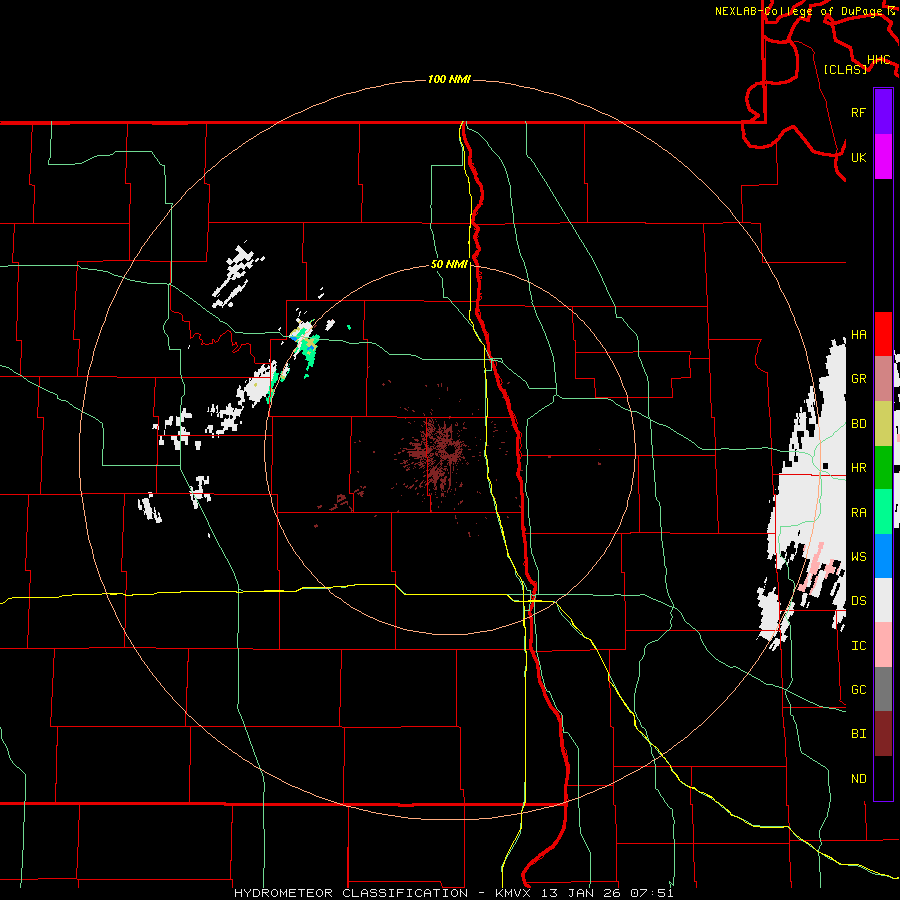
Task: Click the green-blue rain echo cluster
Action: pyautogui.click(x=305, y=347)
